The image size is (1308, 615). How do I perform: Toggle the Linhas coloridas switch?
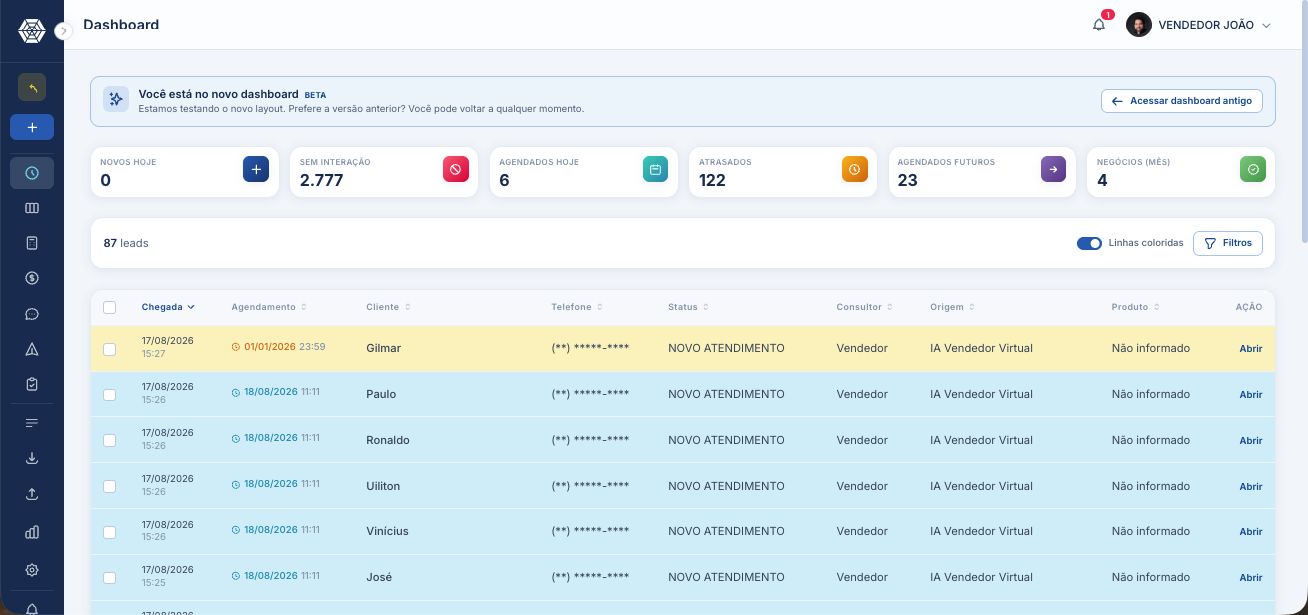[x=1089, y=243]
